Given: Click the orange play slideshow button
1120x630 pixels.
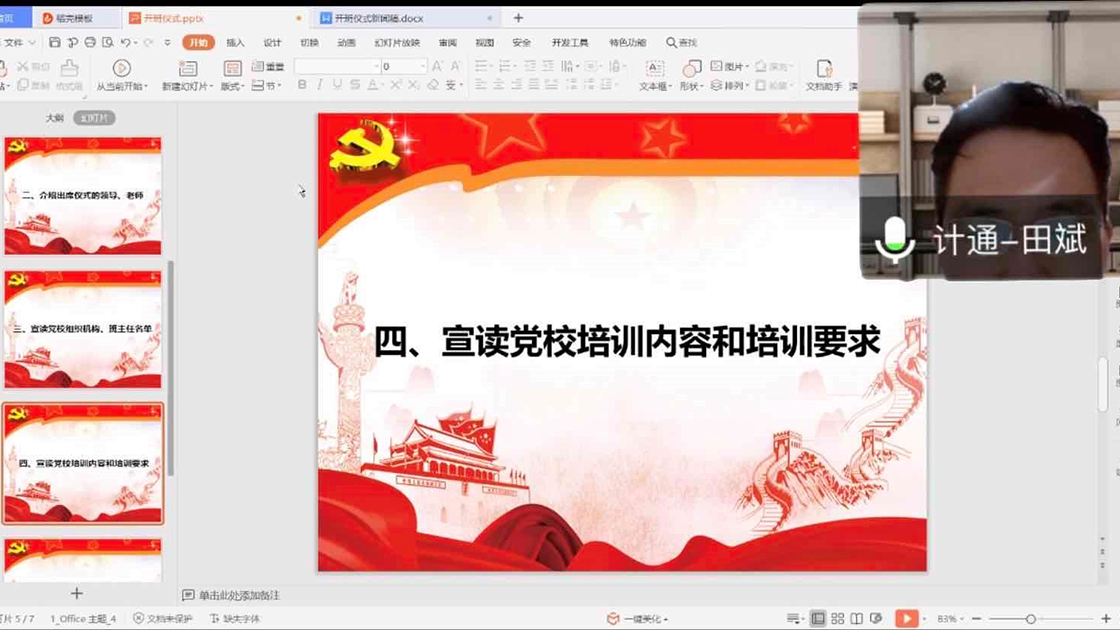Looking at the screenshot, I should (x=906, y=619).
